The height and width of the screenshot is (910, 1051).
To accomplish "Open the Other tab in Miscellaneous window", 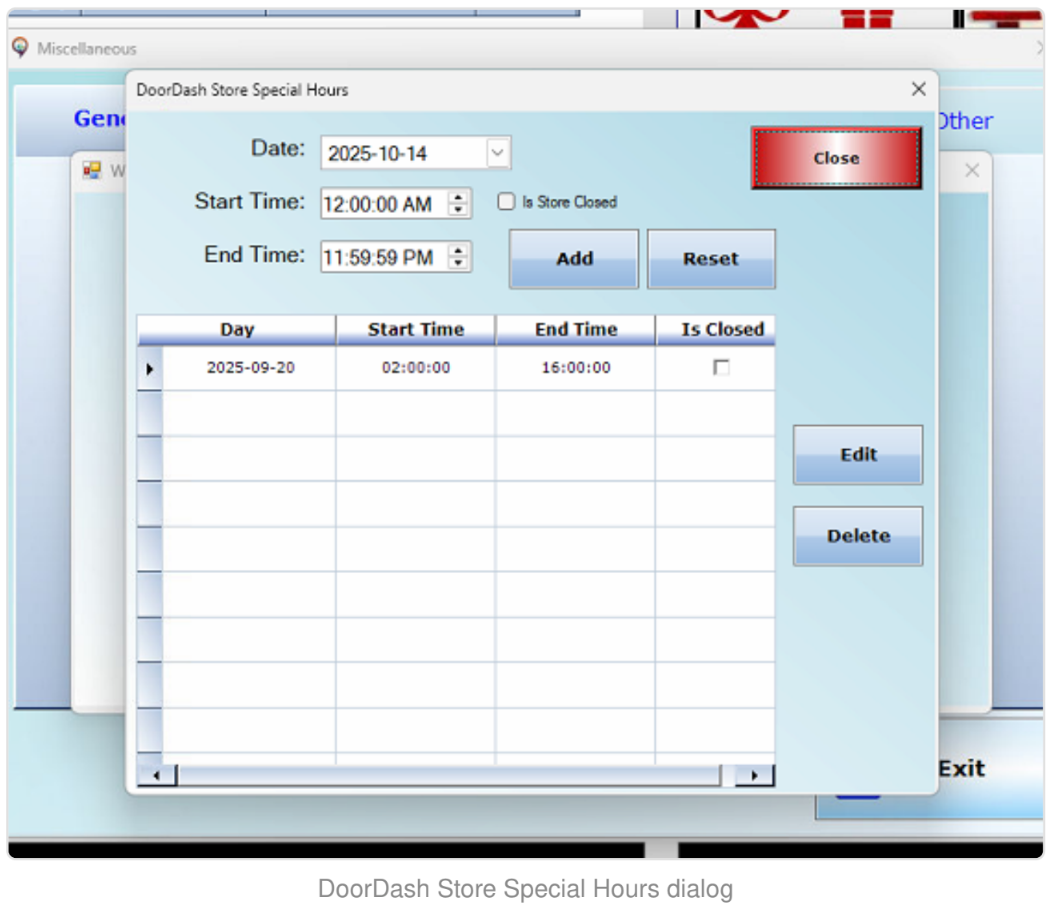I will coord(965,121).
